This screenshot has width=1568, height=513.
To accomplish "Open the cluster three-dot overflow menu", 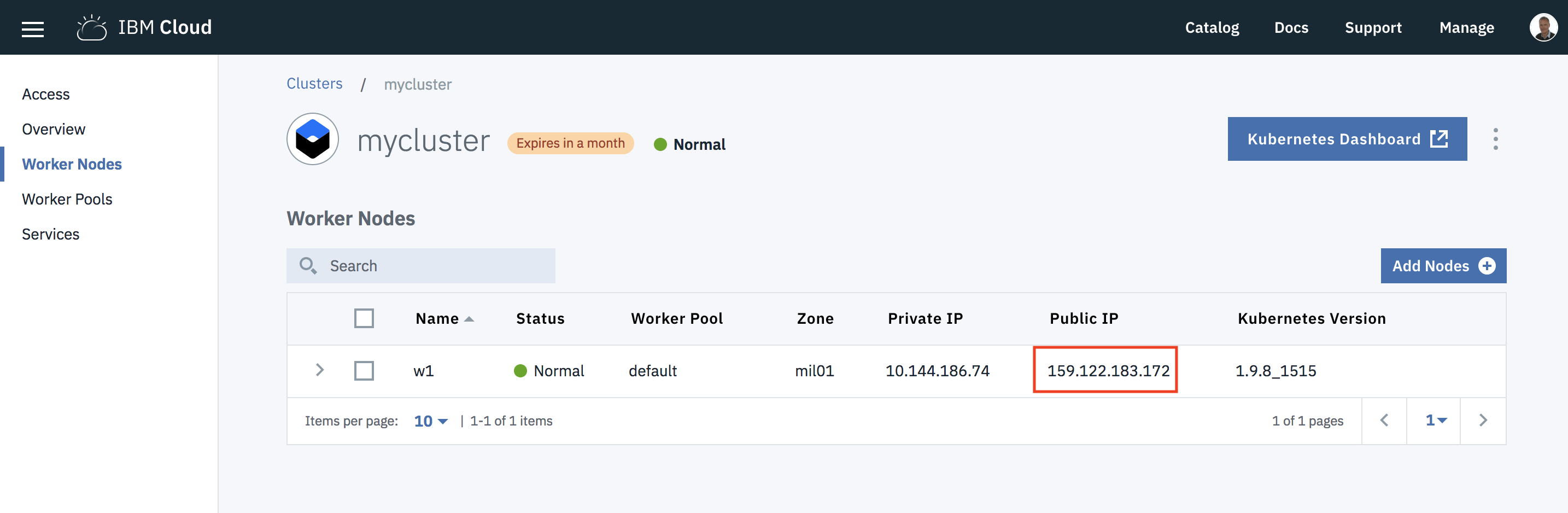I will (1495, 139).
